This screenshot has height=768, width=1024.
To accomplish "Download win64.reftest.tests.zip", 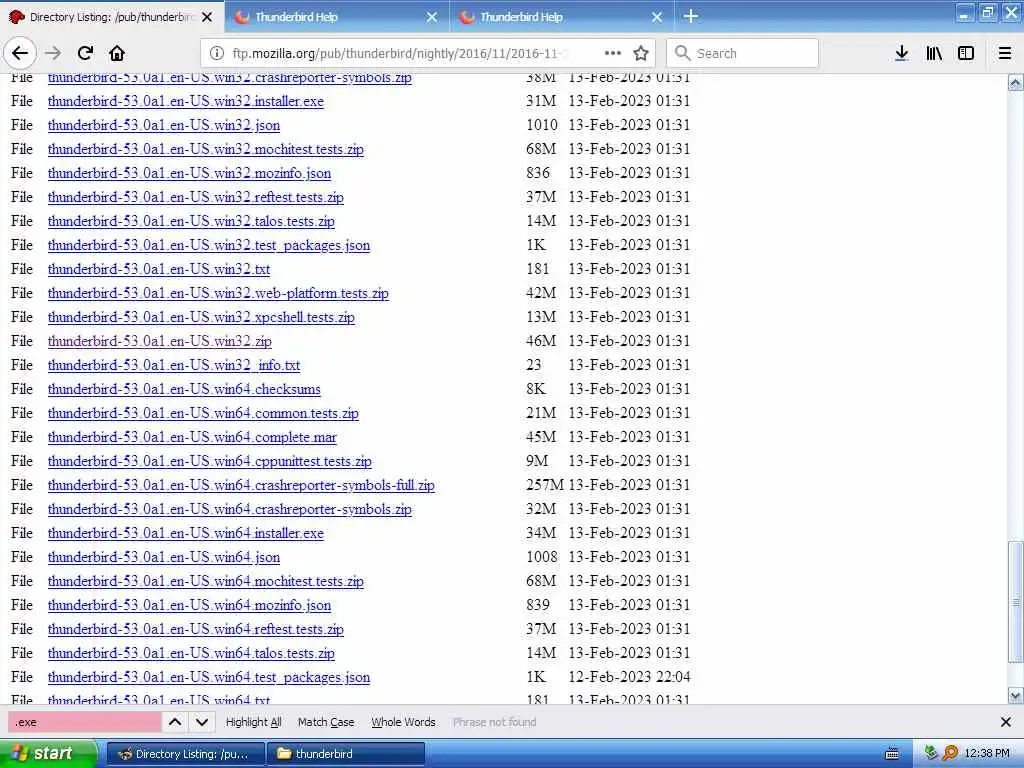I will coord(195,630).
